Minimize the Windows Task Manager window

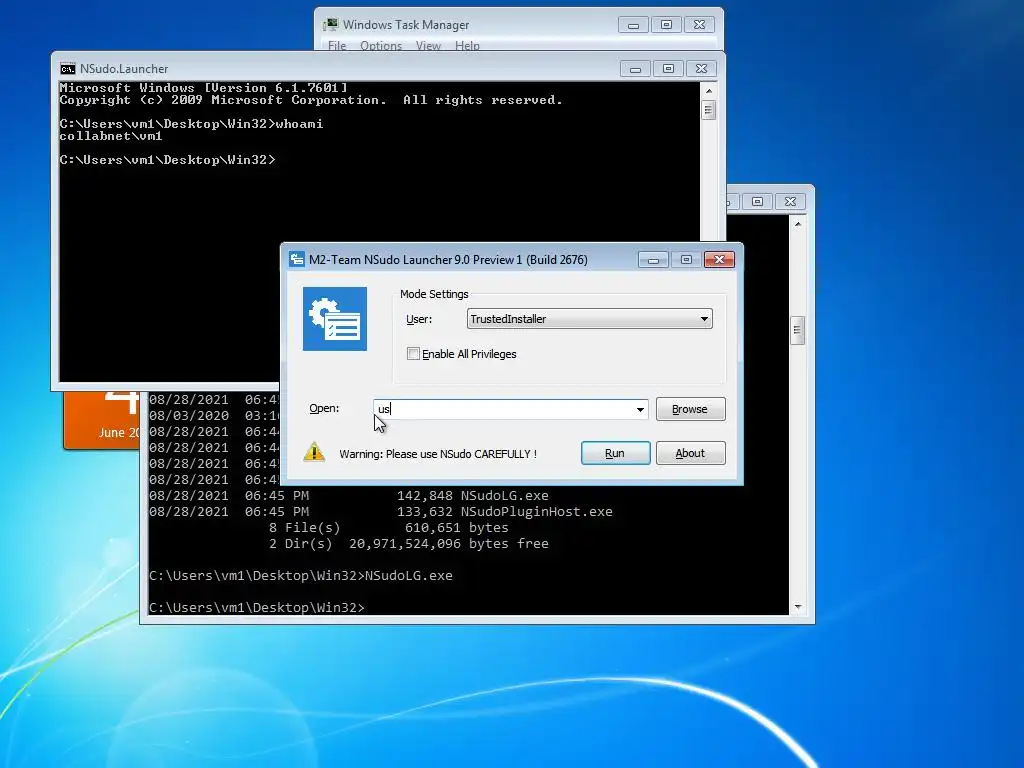633,25
